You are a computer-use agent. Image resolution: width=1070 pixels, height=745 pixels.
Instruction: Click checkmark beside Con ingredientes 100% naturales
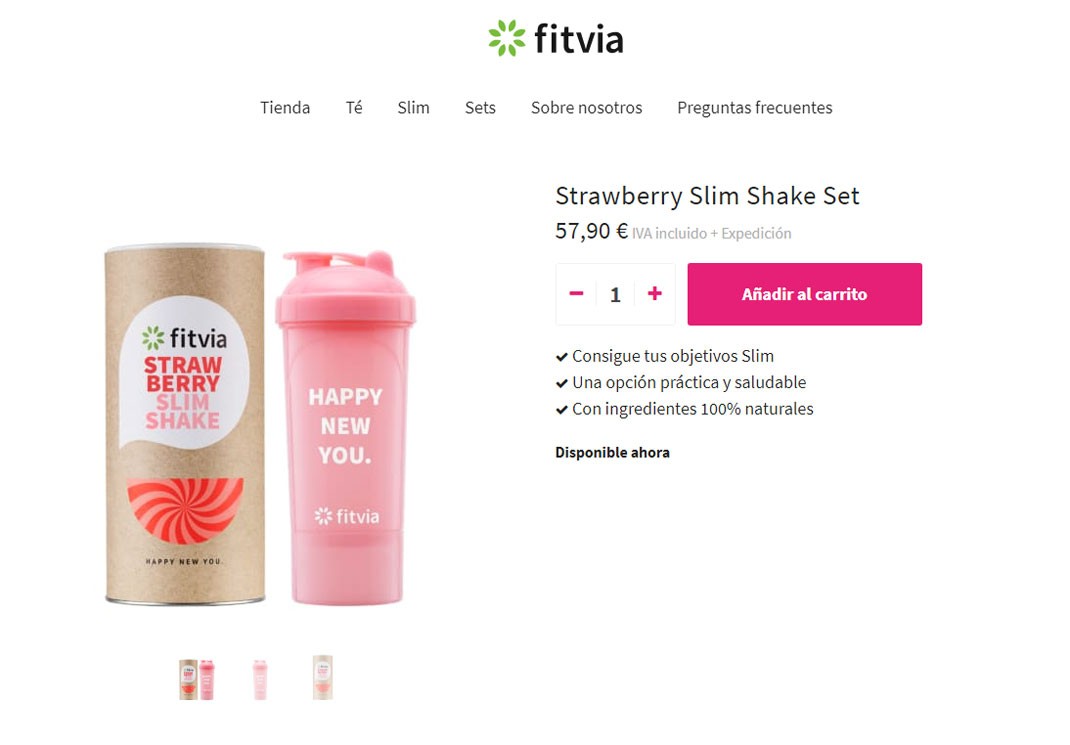pyautogui.click(x=562, y=410)
